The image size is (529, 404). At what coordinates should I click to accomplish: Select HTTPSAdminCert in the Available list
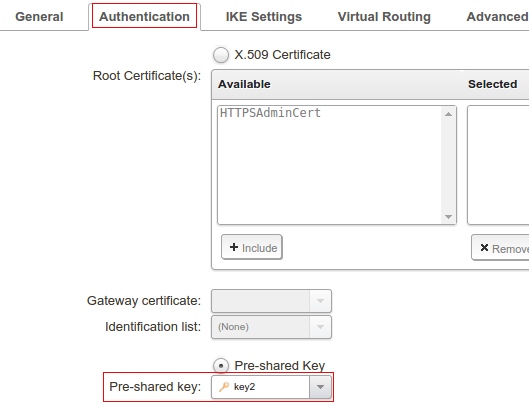(x=270, y=113)
